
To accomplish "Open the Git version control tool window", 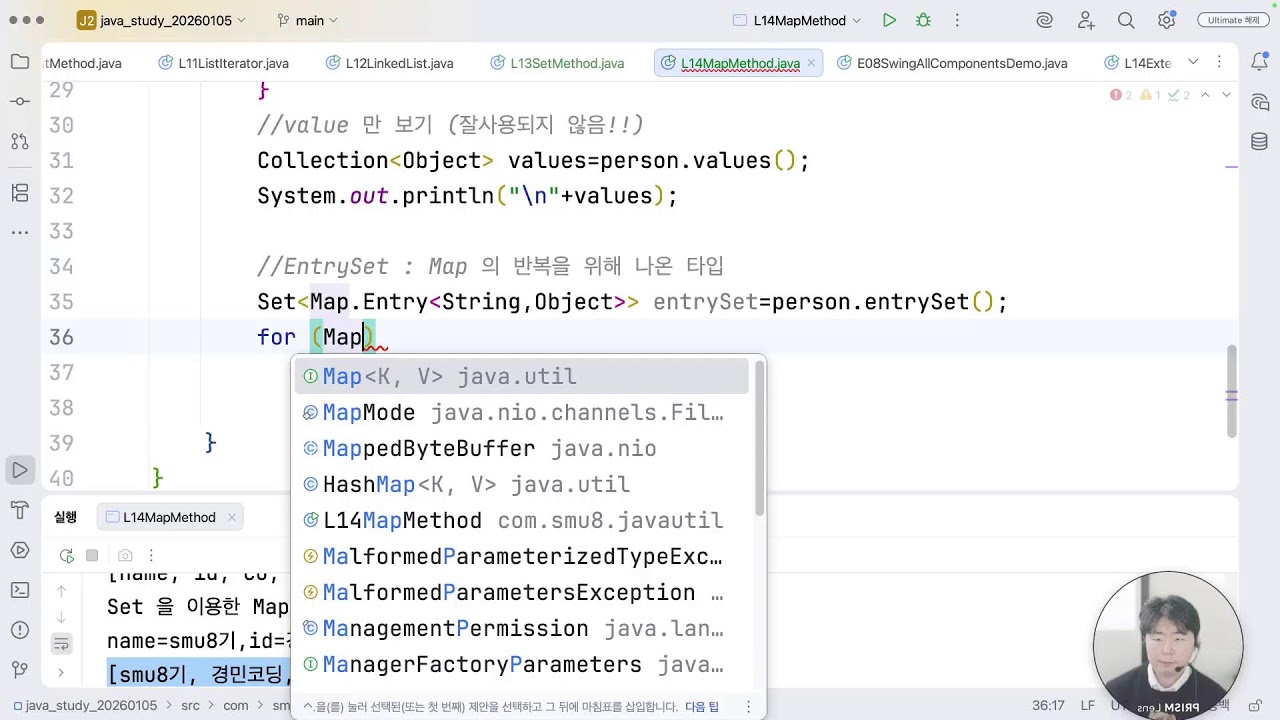I will coord(20,670).
